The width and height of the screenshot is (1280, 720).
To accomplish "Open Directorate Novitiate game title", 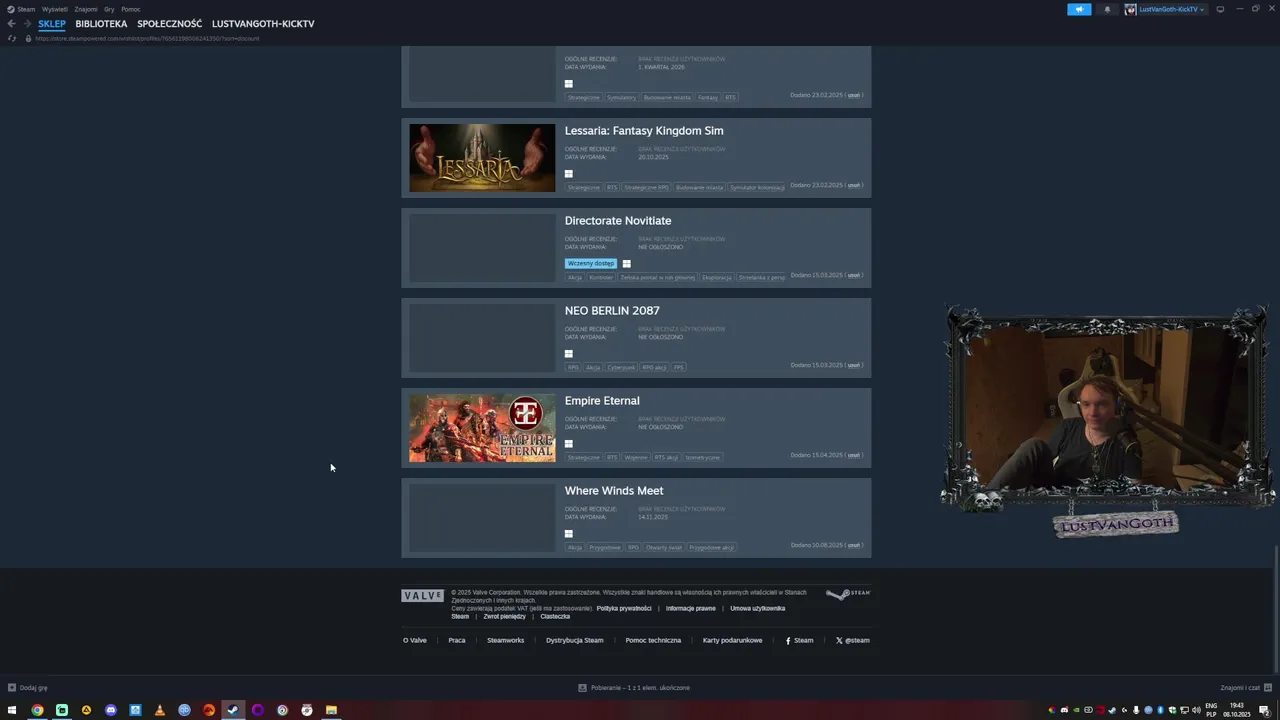I will click(618, 221).
